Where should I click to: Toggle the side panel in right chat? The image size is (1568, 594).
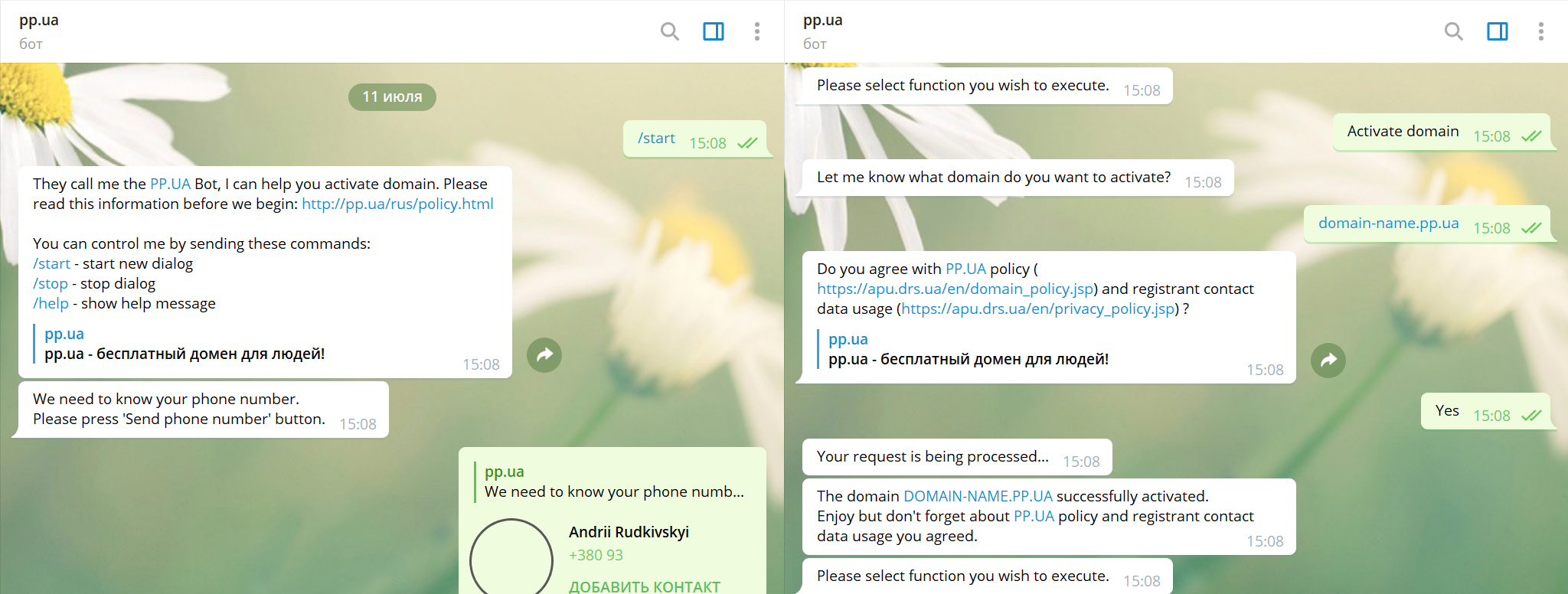tap(1497, 31)
